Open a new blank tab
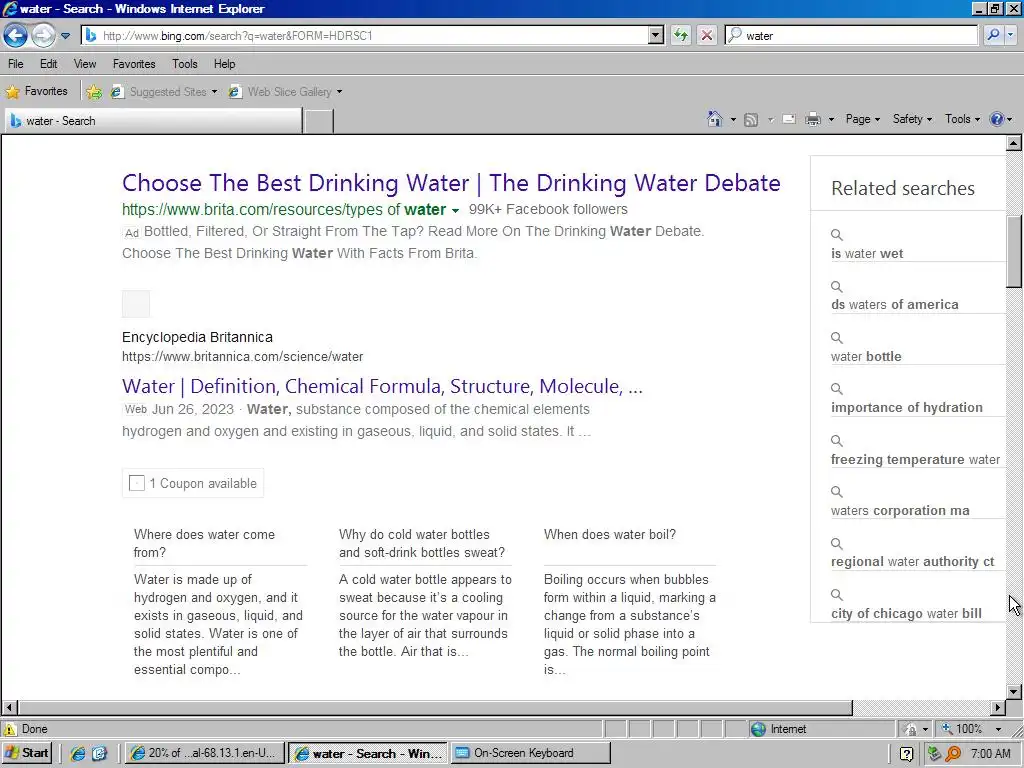1024x768 pixels. pyautogui.click(x=319, y=121)
